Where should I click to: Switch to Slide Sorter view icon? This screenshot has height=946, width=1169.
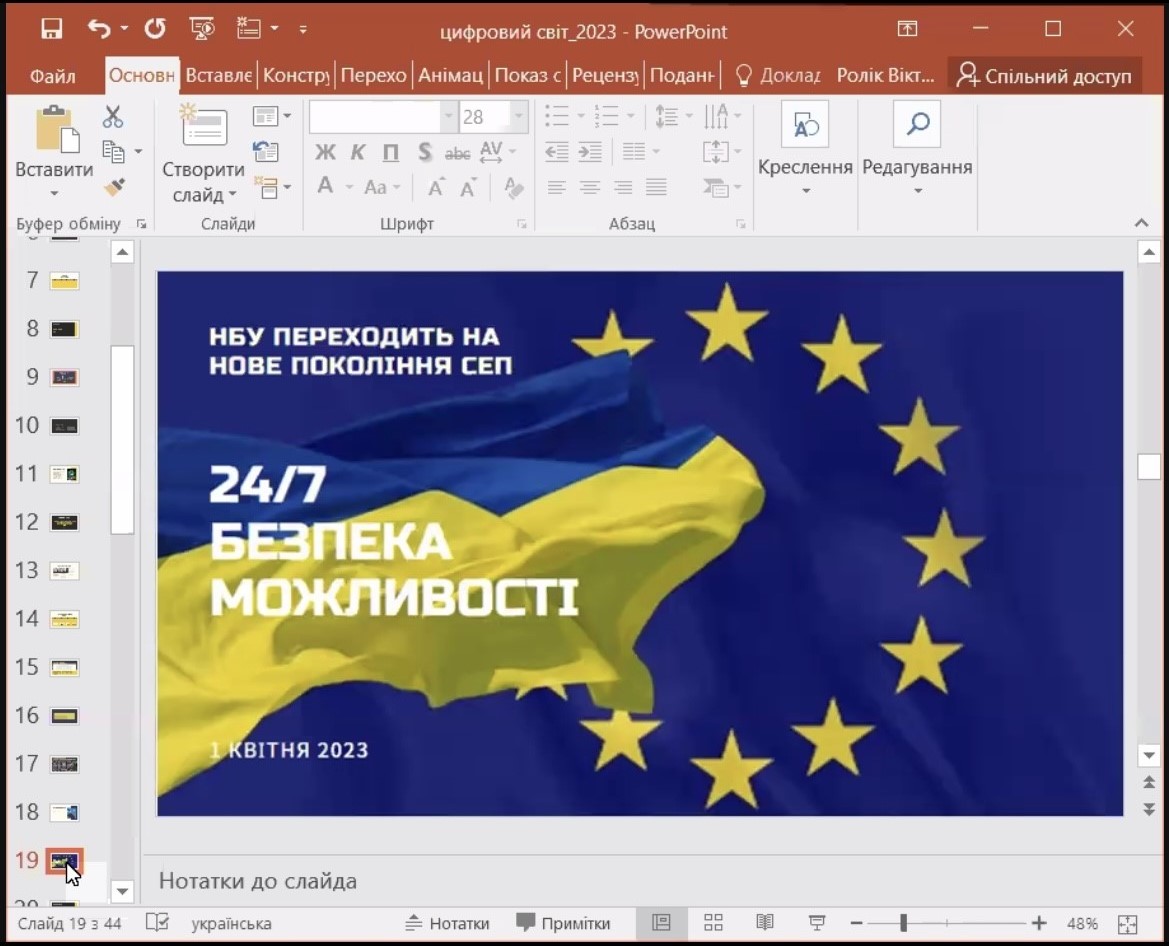pos(713,923)
